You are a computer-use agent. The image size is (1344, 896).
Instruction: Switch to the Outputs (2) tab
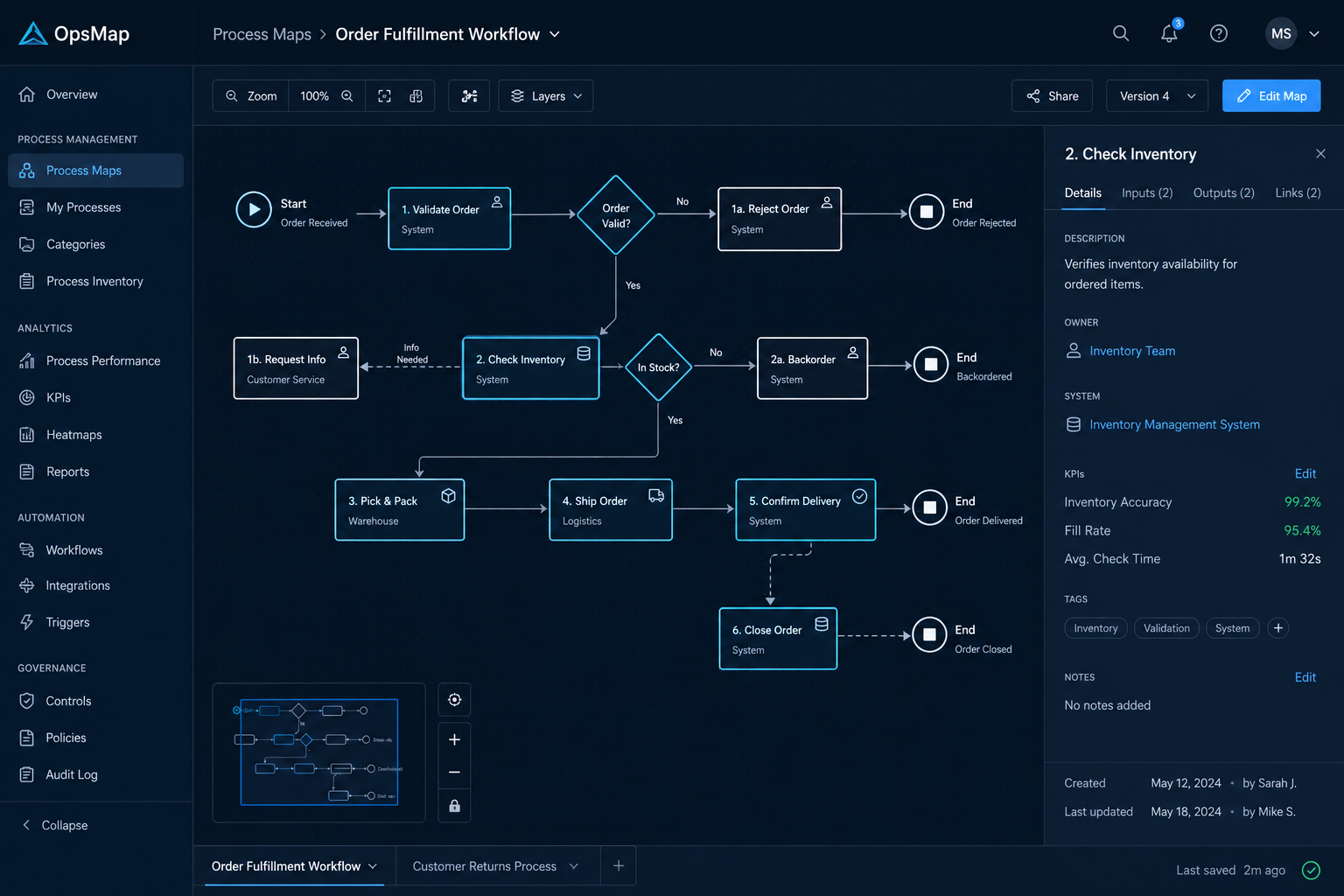click(x=1223, y=192)
